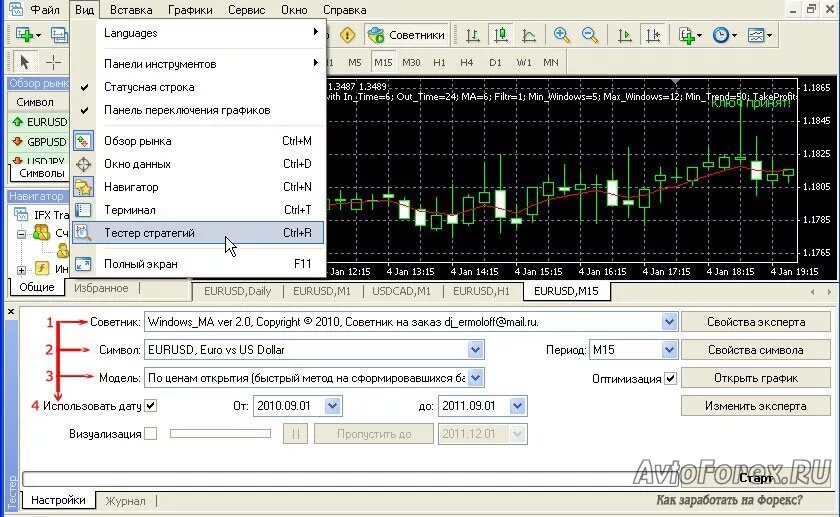The width and height of the screenshot is (840, 517).
Task: Toggle the Статусная строка menu option
Action: tap(198, 87)
